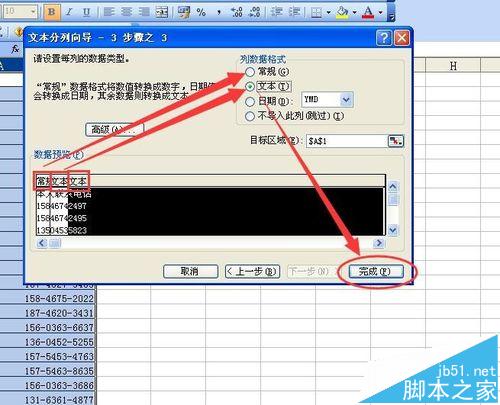This screenshot has width=500, height=405.
Task: Click preview vertical scrollbar up arrow
Action: (x=393, y=187)
